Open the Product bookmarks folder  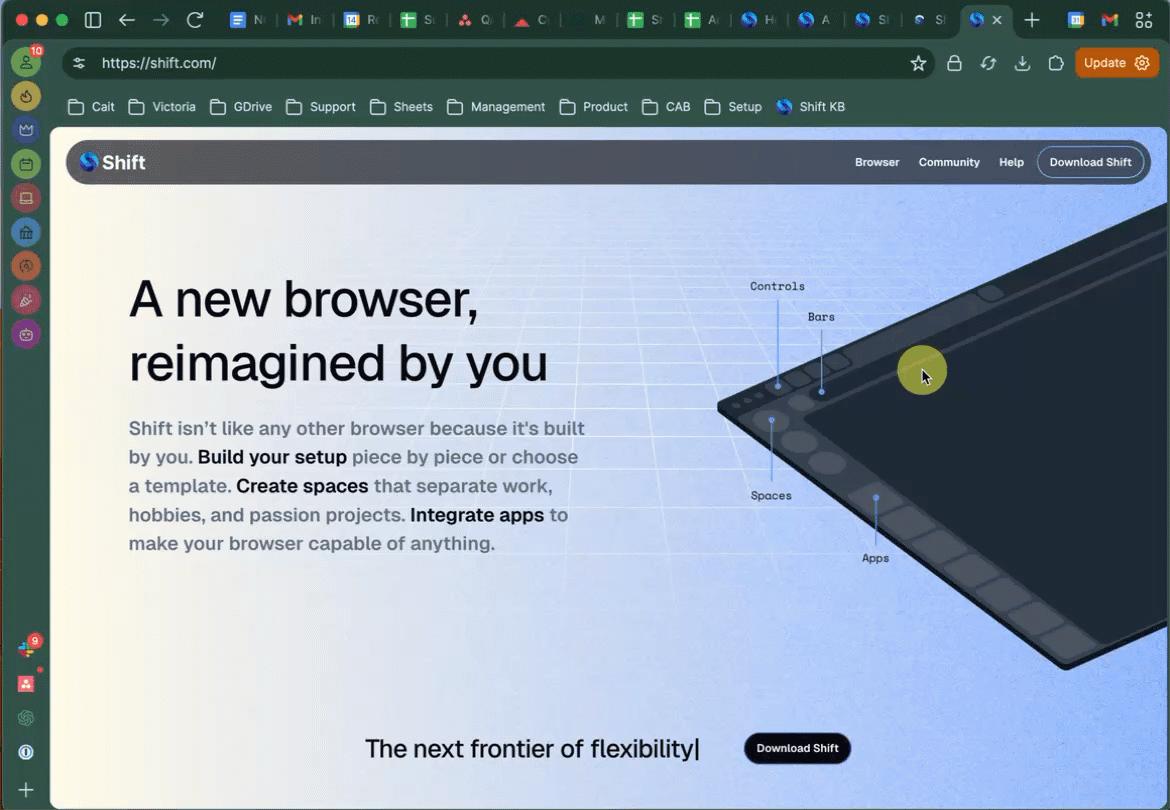pyautogui.click(x=593, y=107)
